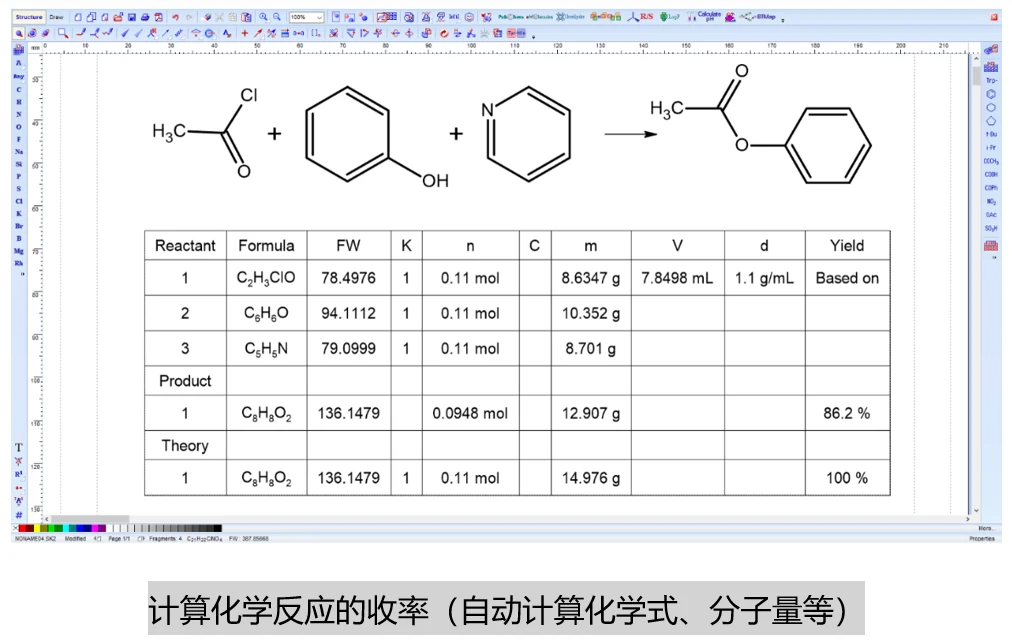The height and width of the screenshot is (643, 1012).
Task: Click the Redo arrow icon
Action: 189,17
